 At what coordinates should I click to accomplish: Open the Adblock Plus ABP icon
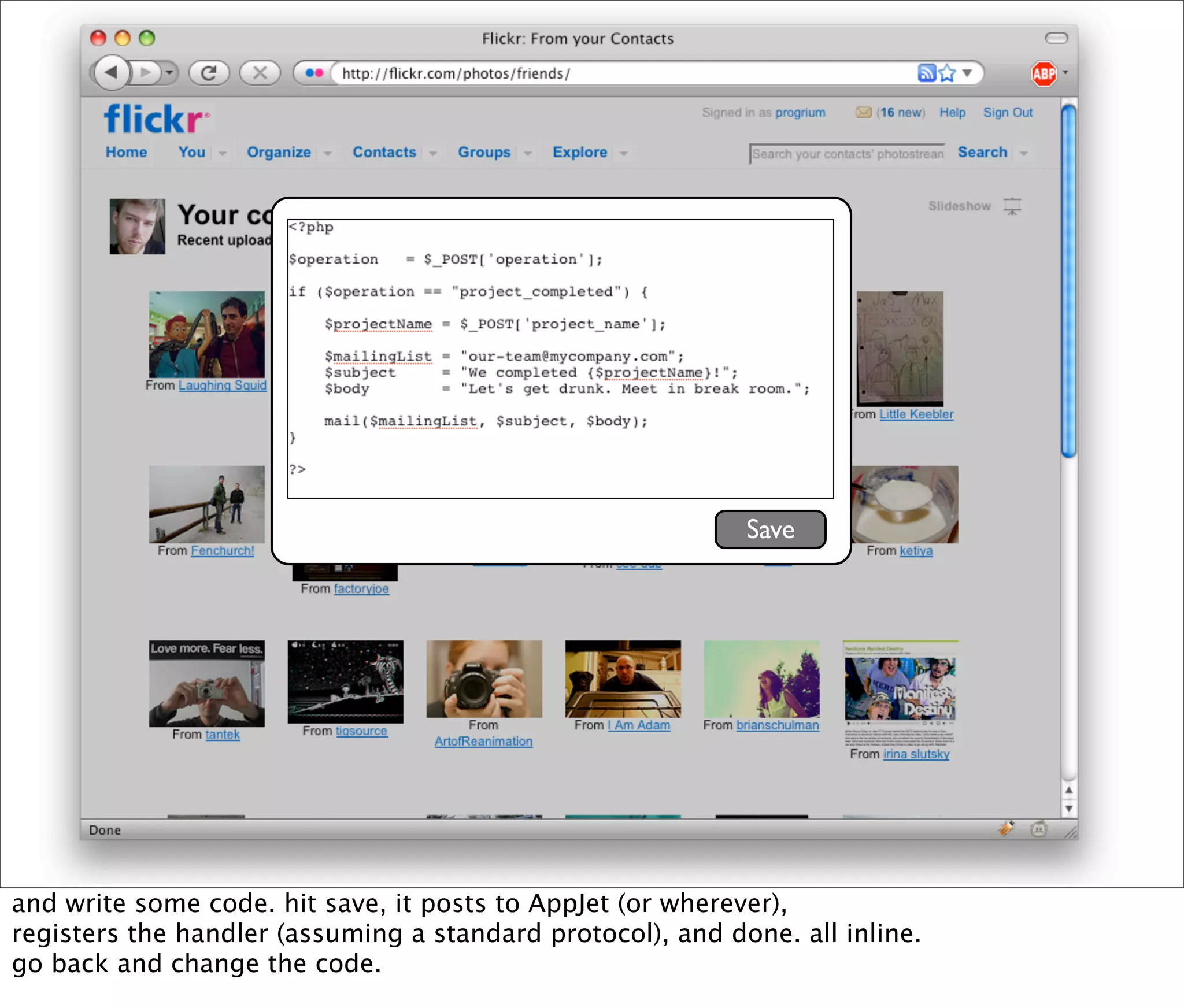[1044, 73]
